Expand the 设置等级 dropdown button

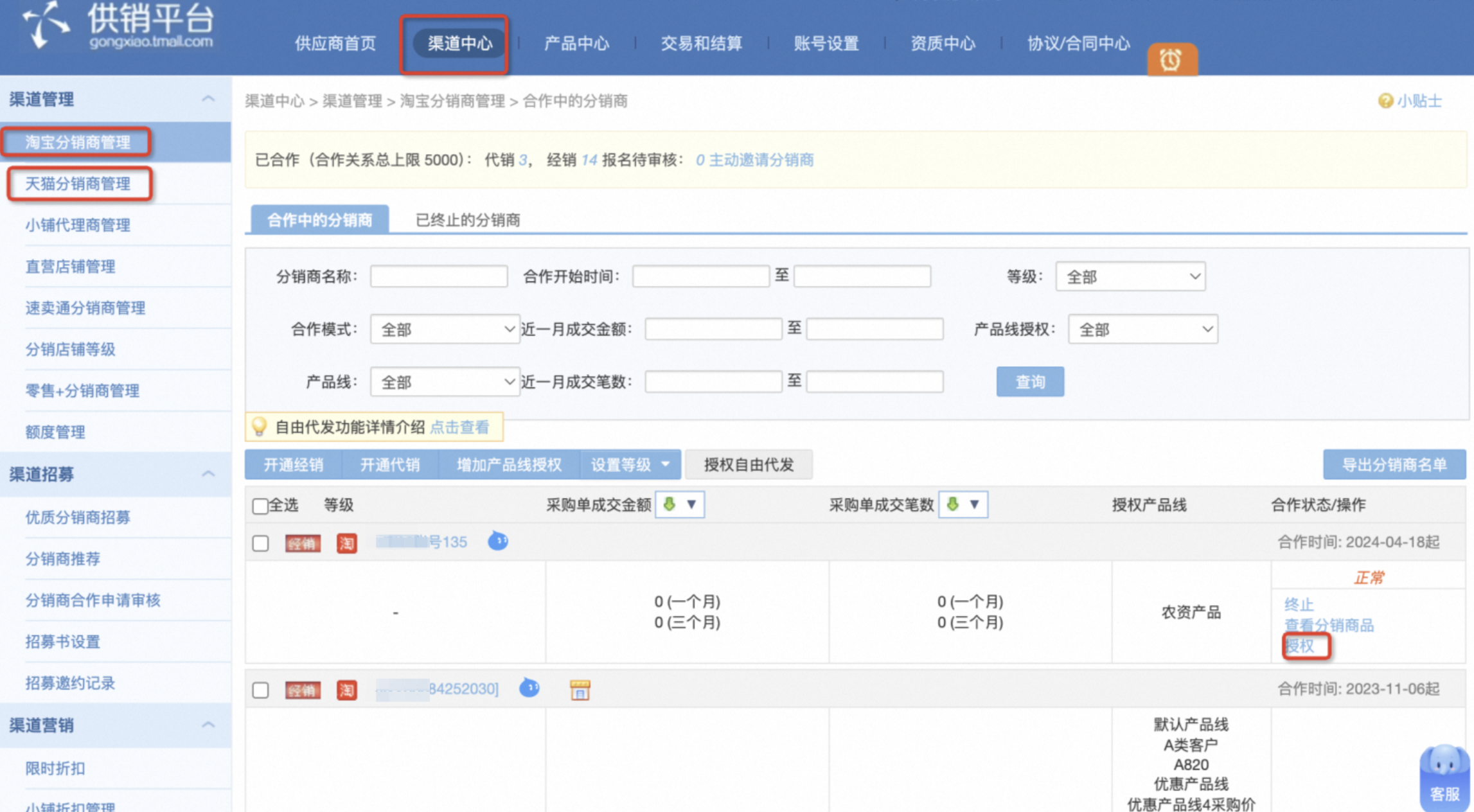click(630, 464)
